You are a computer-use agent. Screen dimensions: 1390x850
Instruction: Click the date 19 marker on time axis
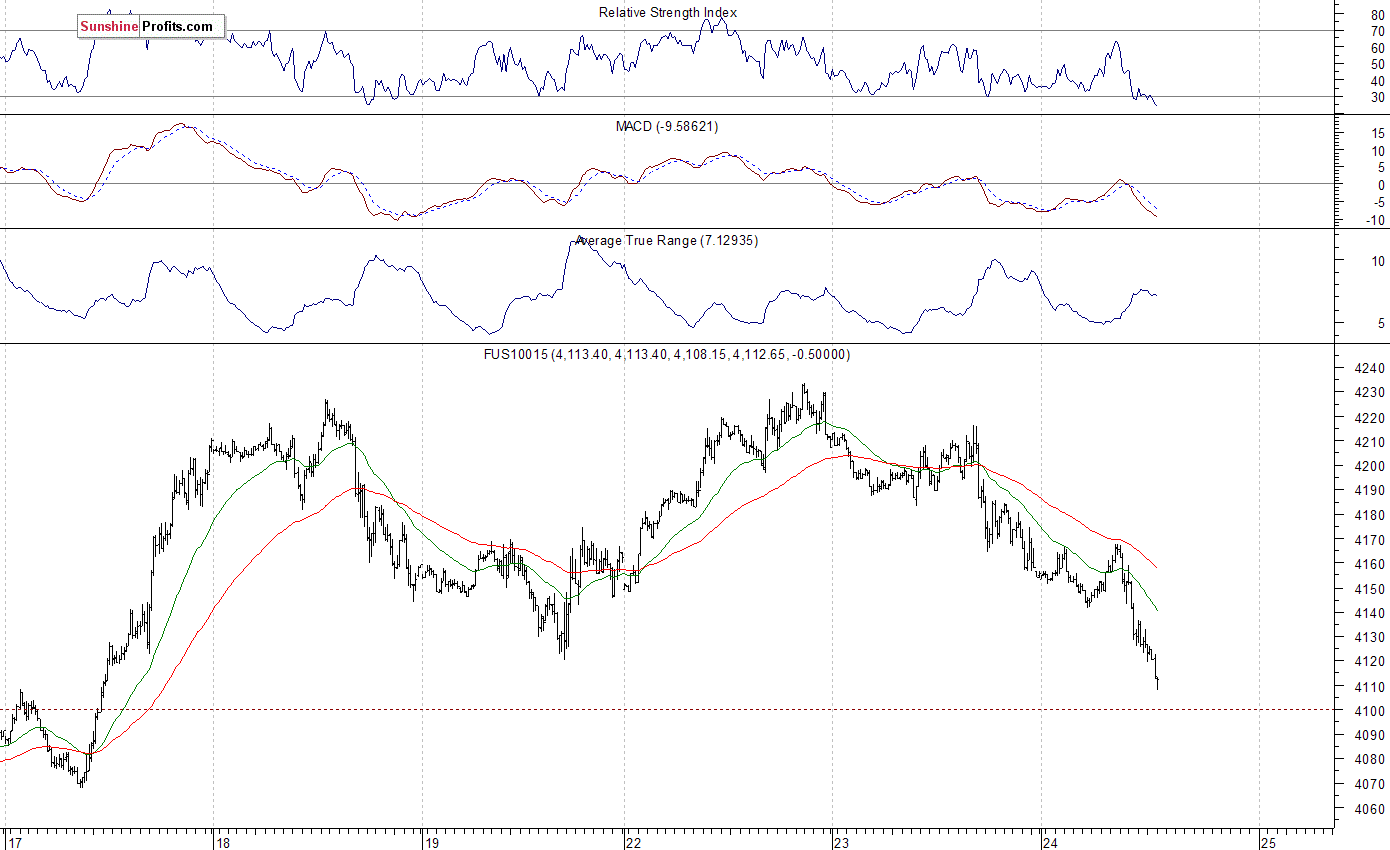(x=432, y=842)
